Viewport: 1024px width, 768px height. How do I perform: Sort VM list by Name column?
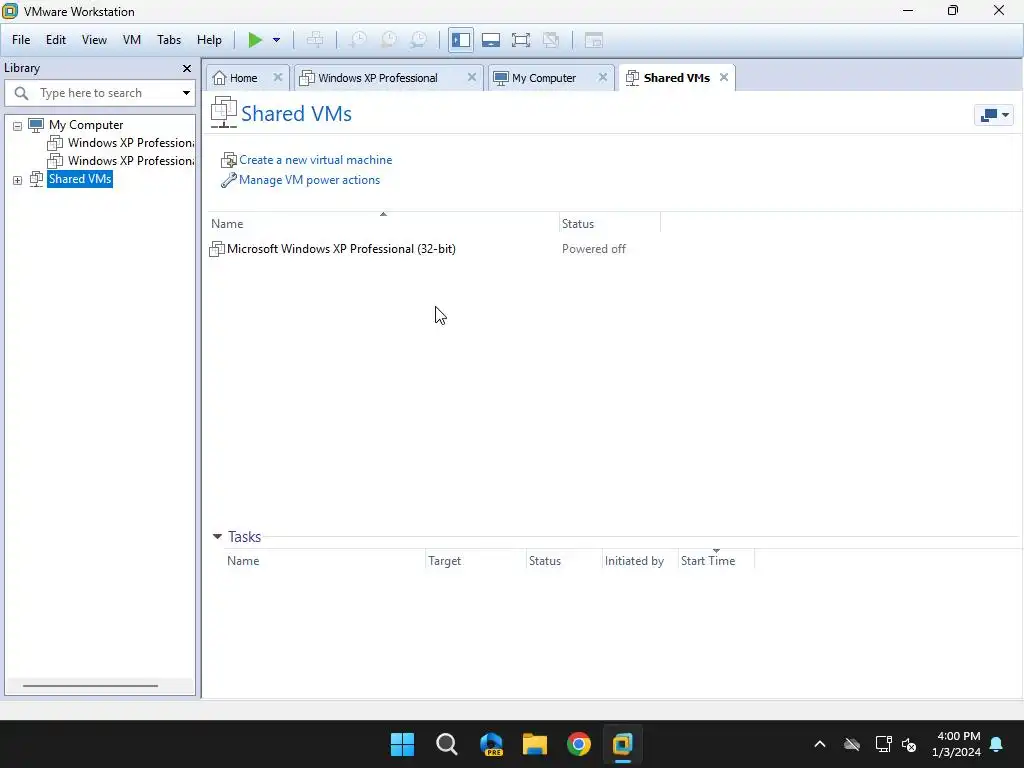(383, 223)
